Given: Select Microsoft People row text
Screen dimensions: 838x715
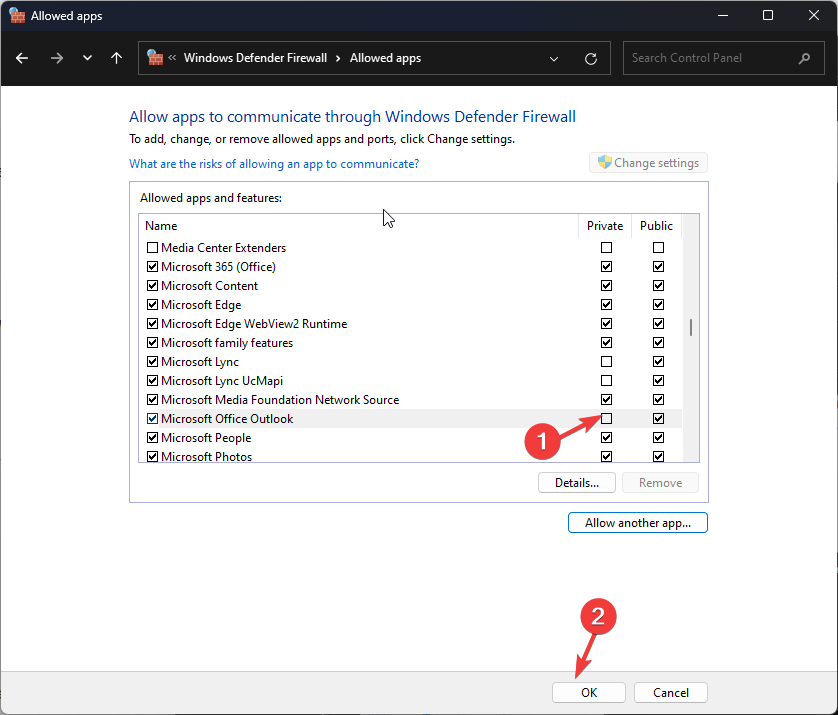Looking at the screenshot, I should point(206,437).
